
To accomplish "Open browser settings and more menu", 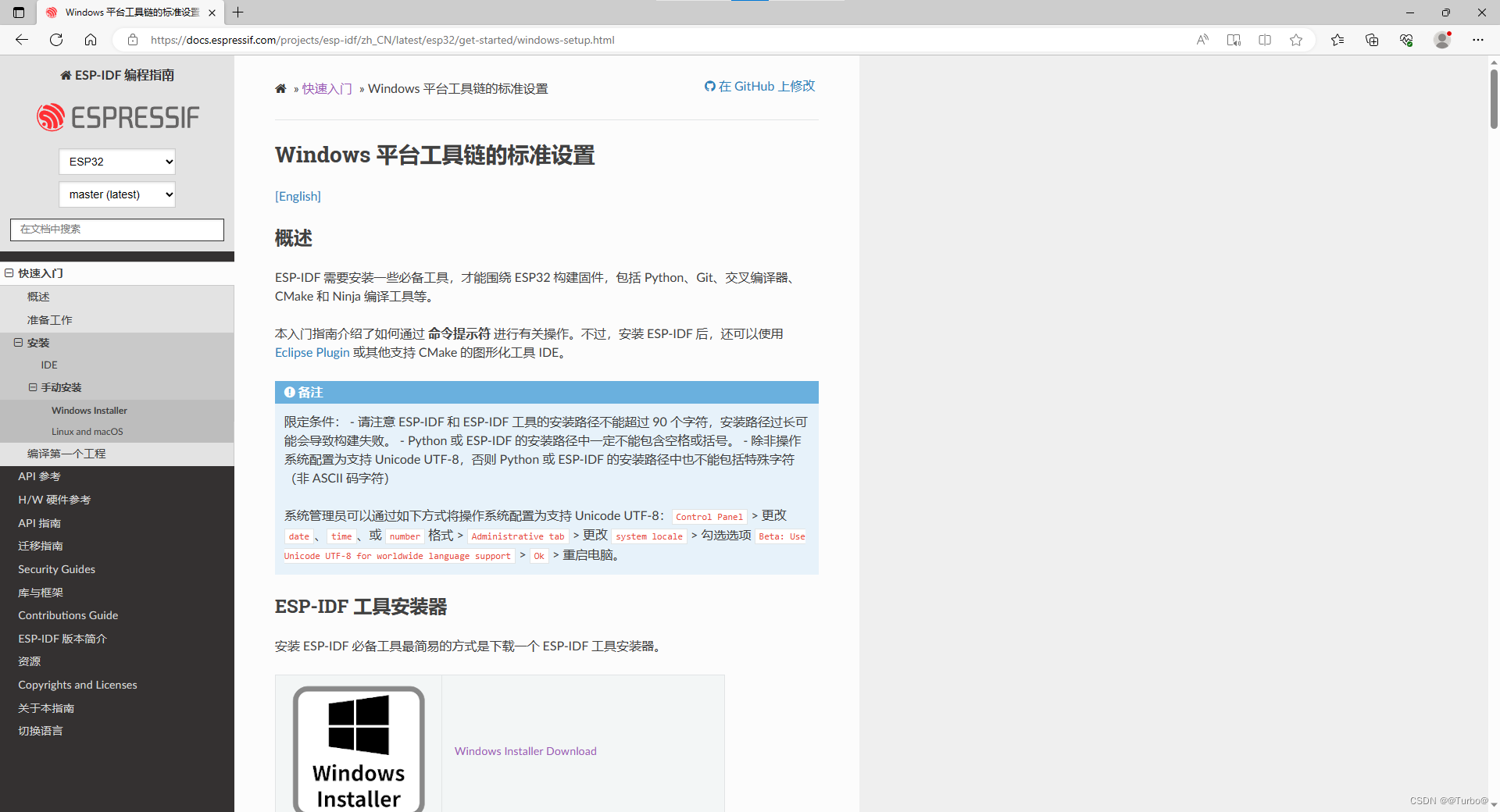I will point(1478,40).
